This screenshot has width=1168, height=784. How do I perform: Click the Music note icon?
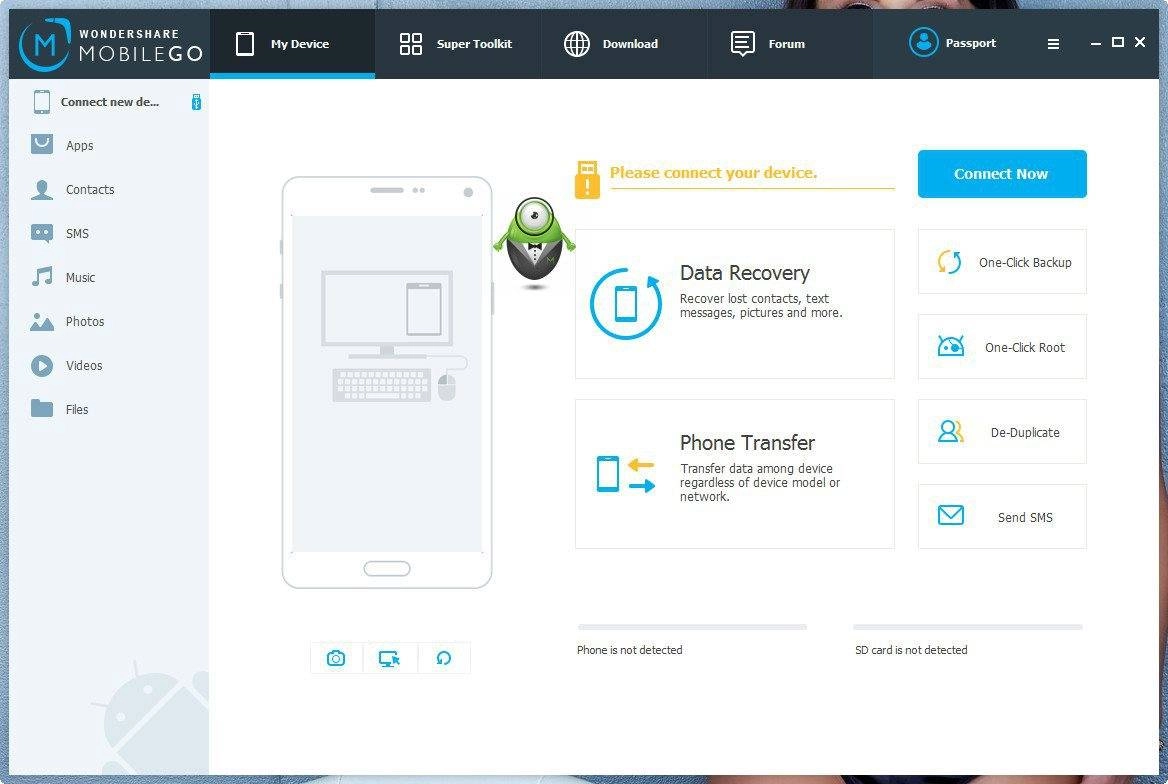(42, 276)
